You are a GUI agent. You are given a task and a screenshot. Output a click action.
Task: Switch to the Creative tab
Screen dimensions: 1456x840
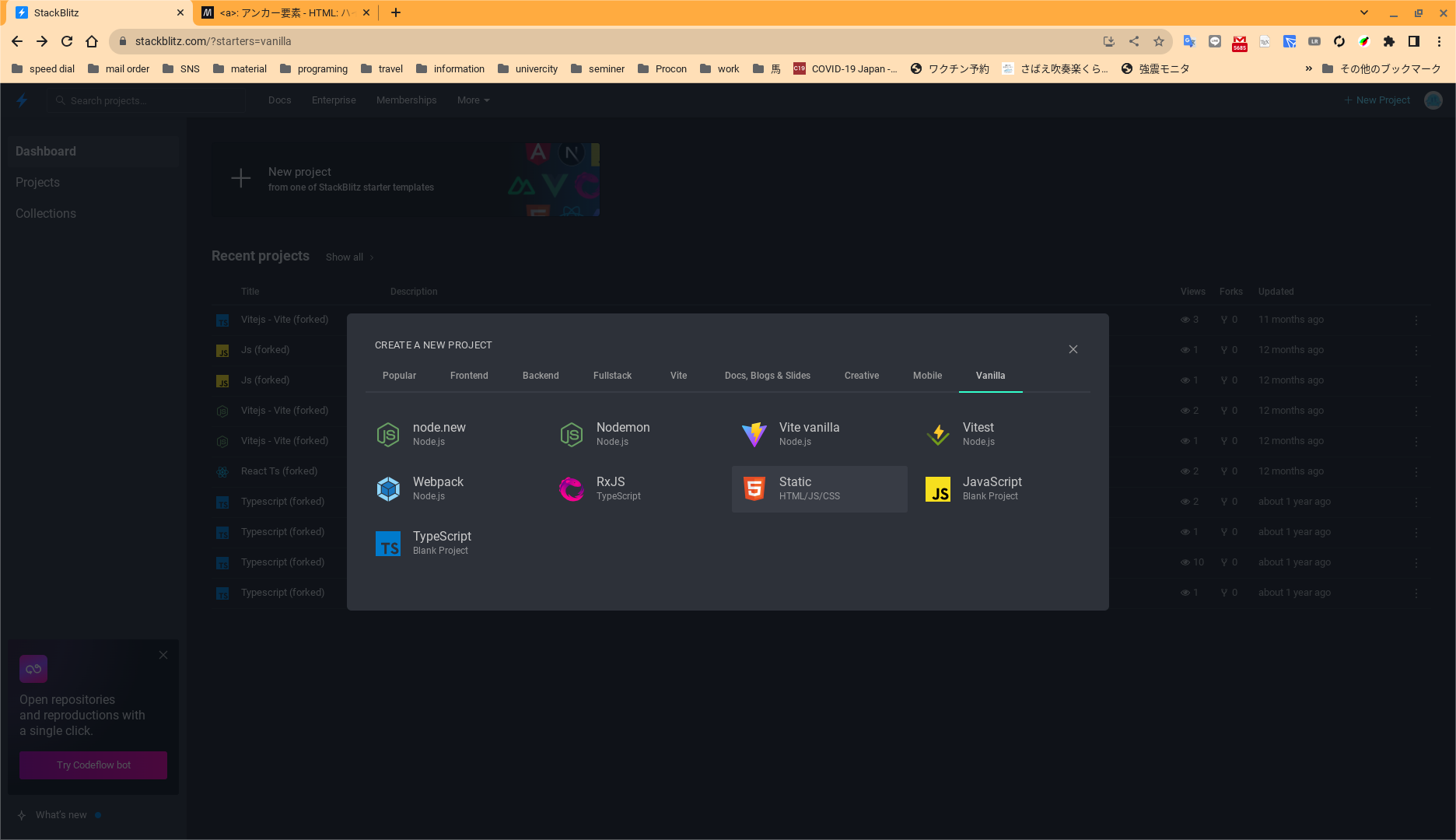[x=862, y=376]
